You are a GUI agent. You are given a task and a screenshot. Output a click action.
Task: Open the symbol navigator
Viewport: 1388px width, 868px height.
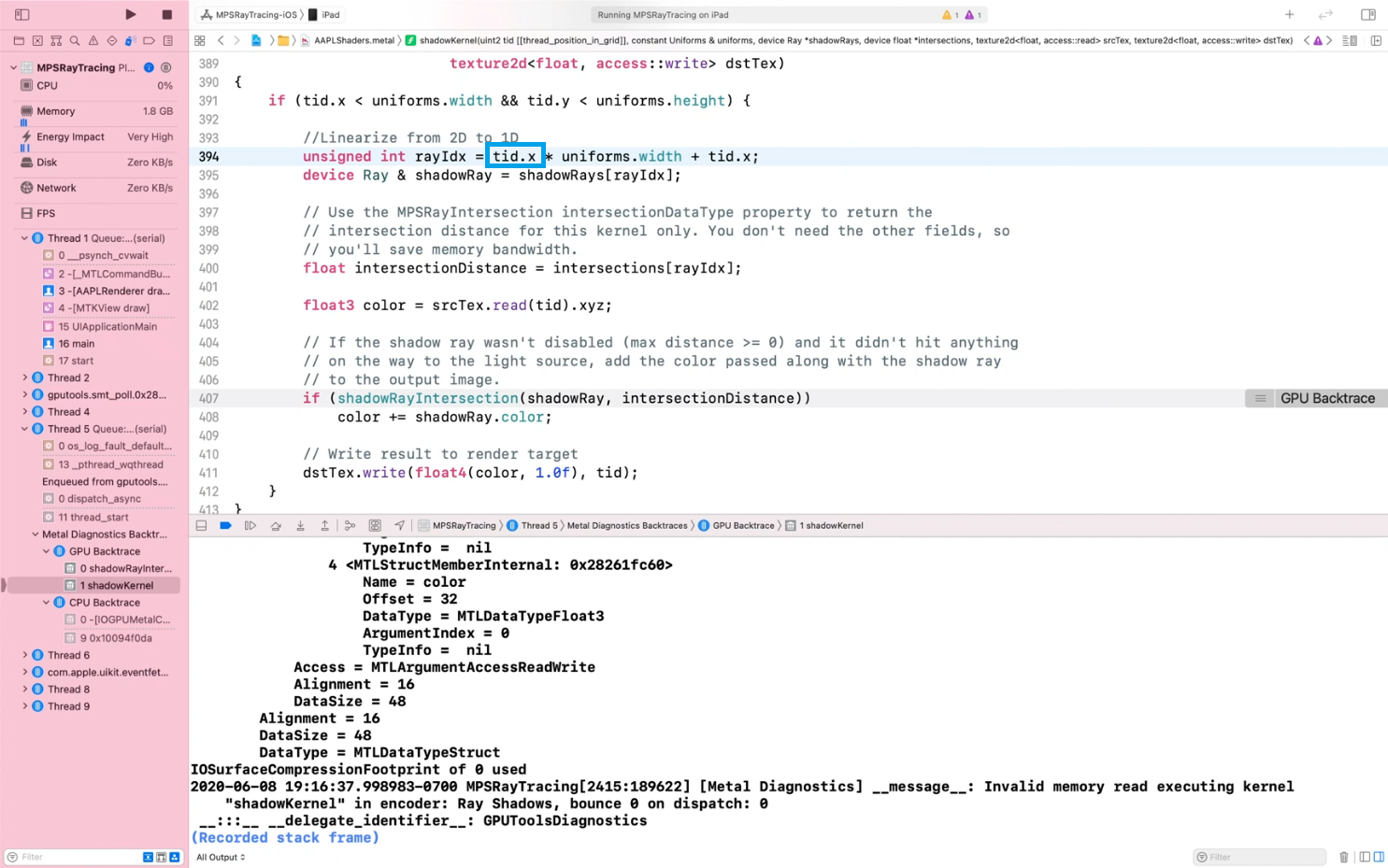tap(56, 41)
